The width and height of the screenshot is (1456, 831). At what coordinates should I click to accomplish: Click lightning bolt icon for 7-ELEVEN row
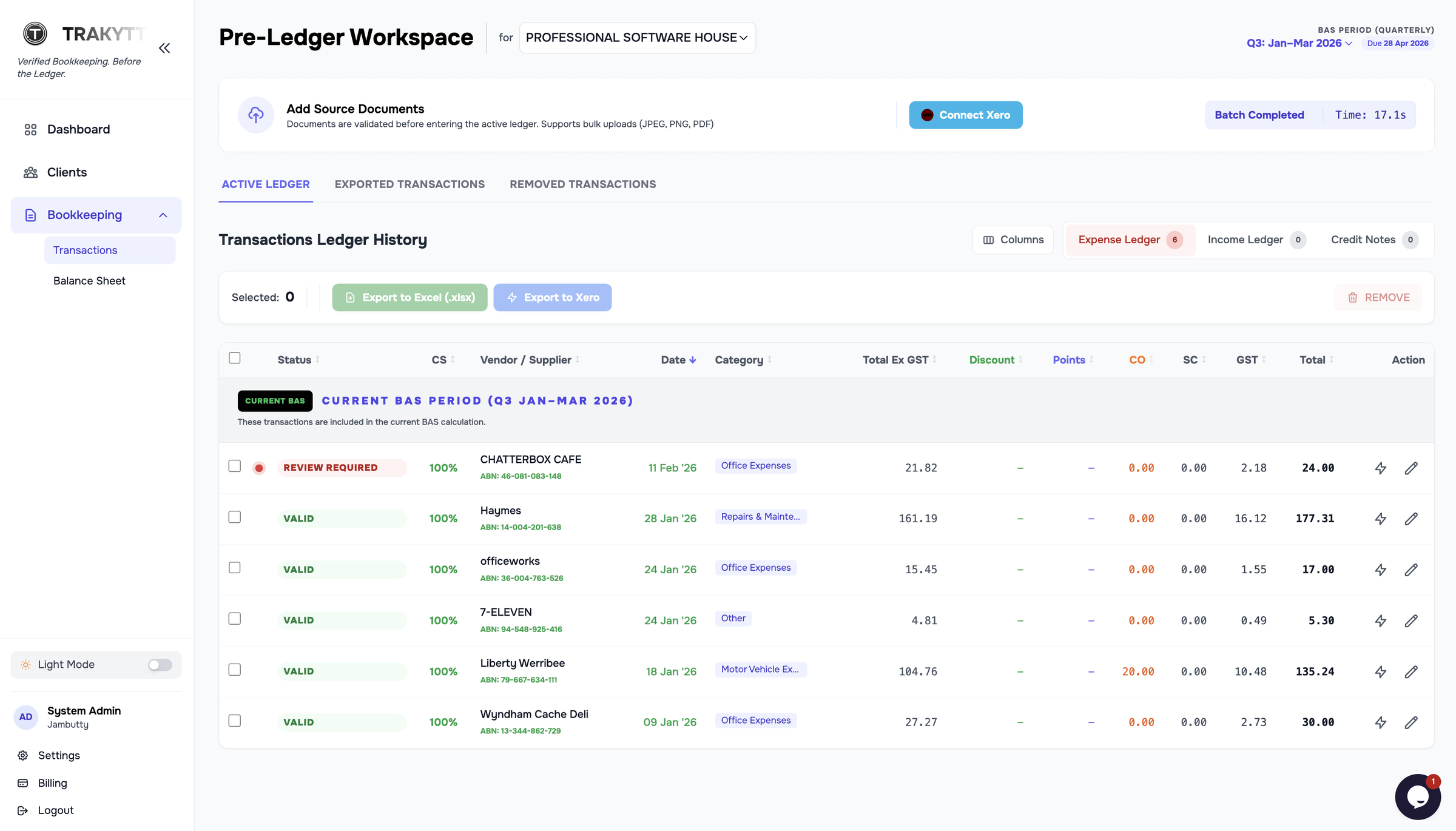(x=1380, y=621)
